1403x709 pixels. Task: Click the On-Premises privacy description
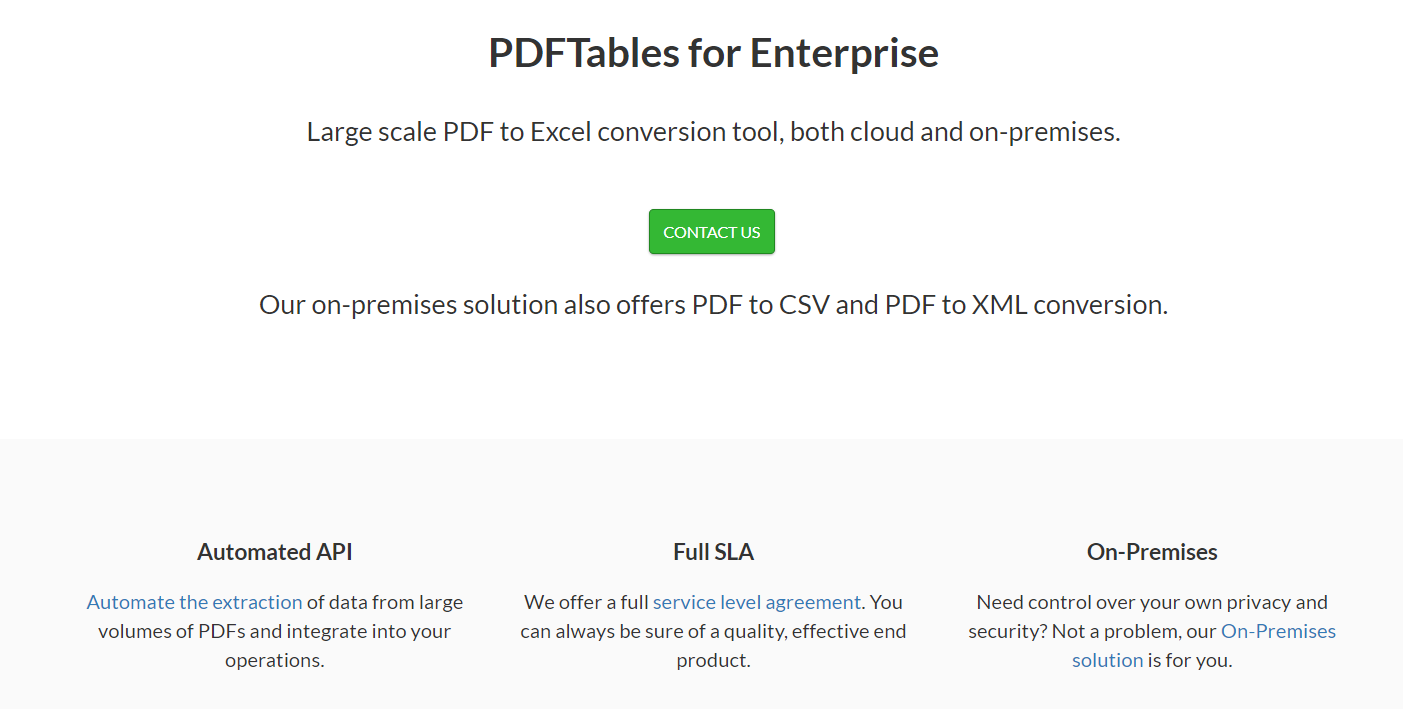[1151, 601]
